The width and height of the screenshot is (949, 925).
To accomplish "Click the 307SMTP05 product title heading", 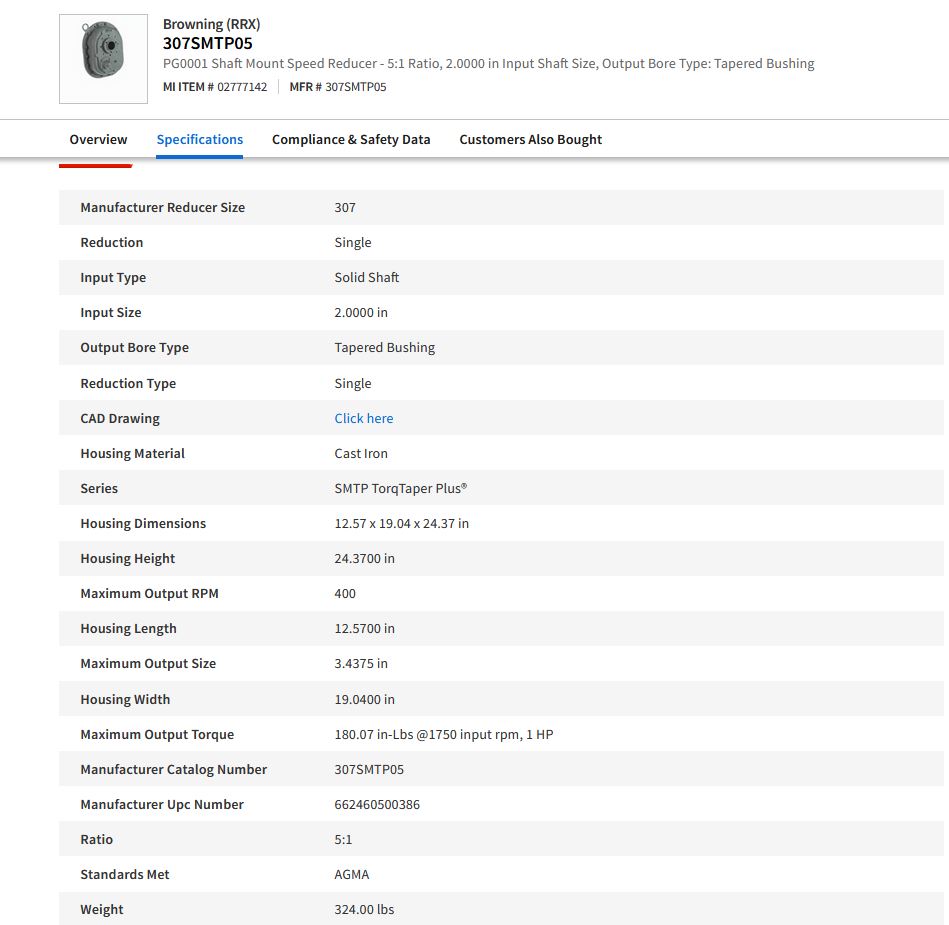I will coord(208,43).
